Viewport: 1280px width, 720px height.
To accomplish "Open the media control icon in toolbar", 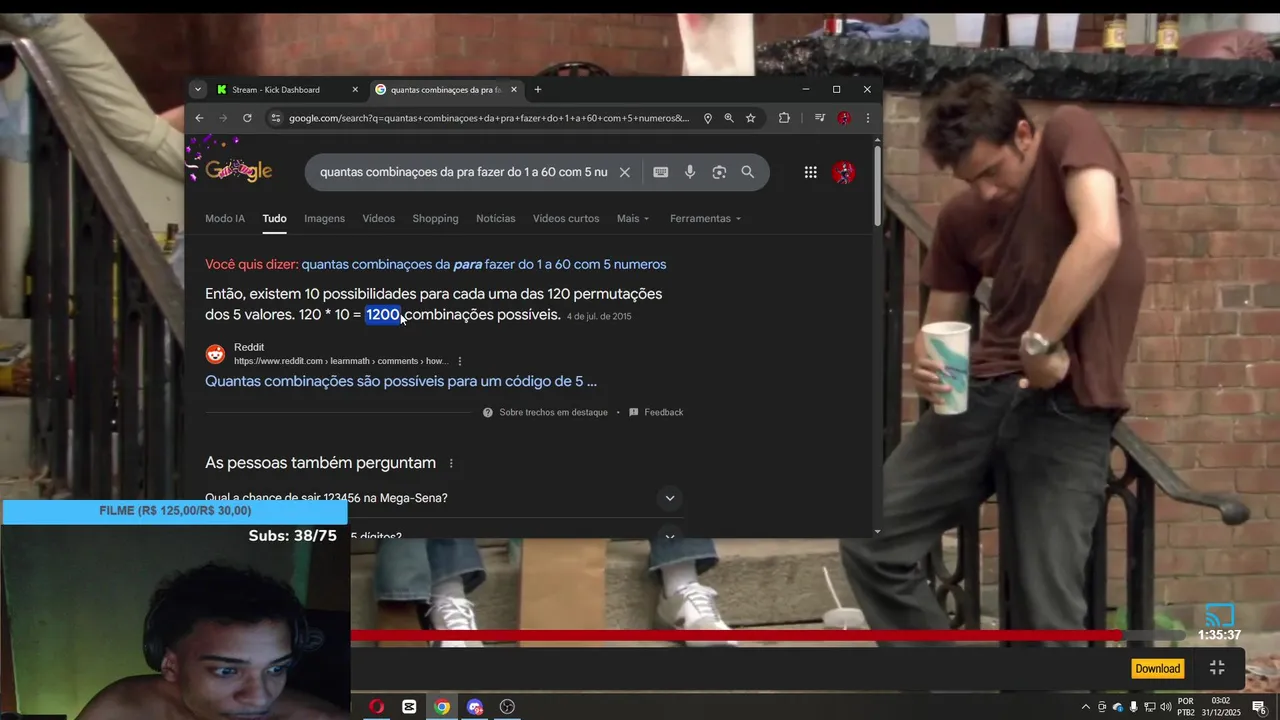I will pyautogui.click(x=820, y=118).
